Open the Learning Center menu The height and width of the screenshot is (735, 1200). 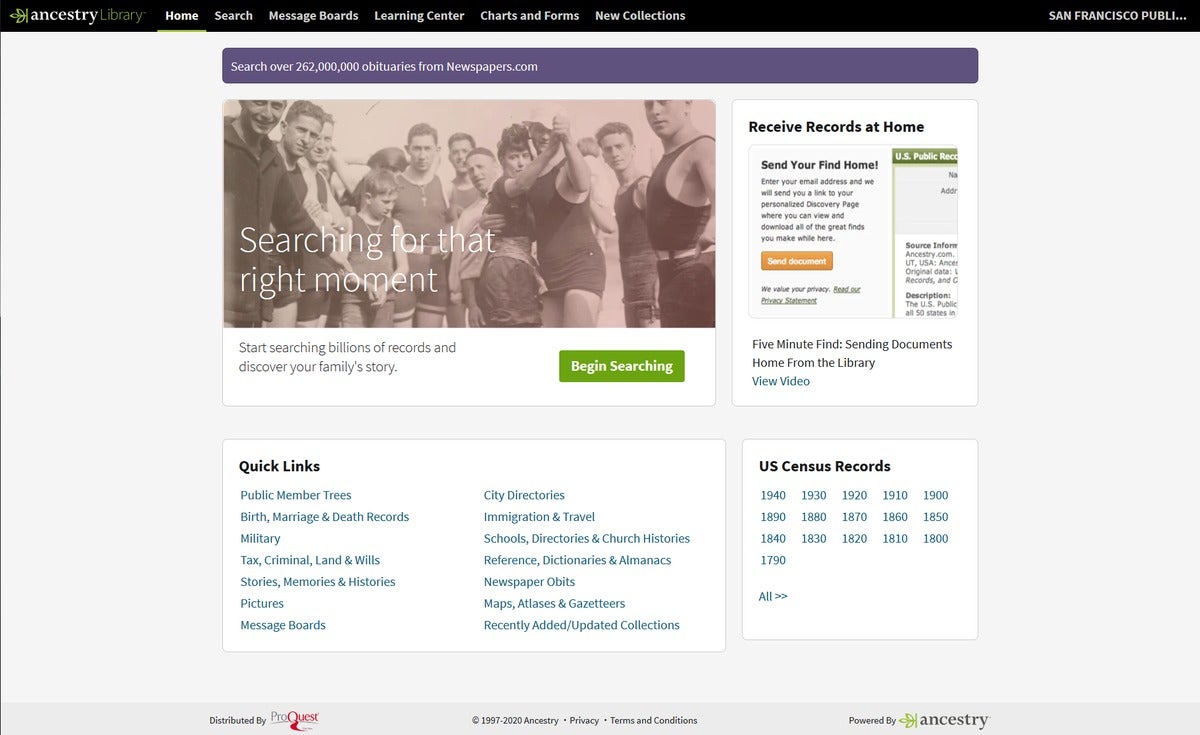tap(419, 15)
